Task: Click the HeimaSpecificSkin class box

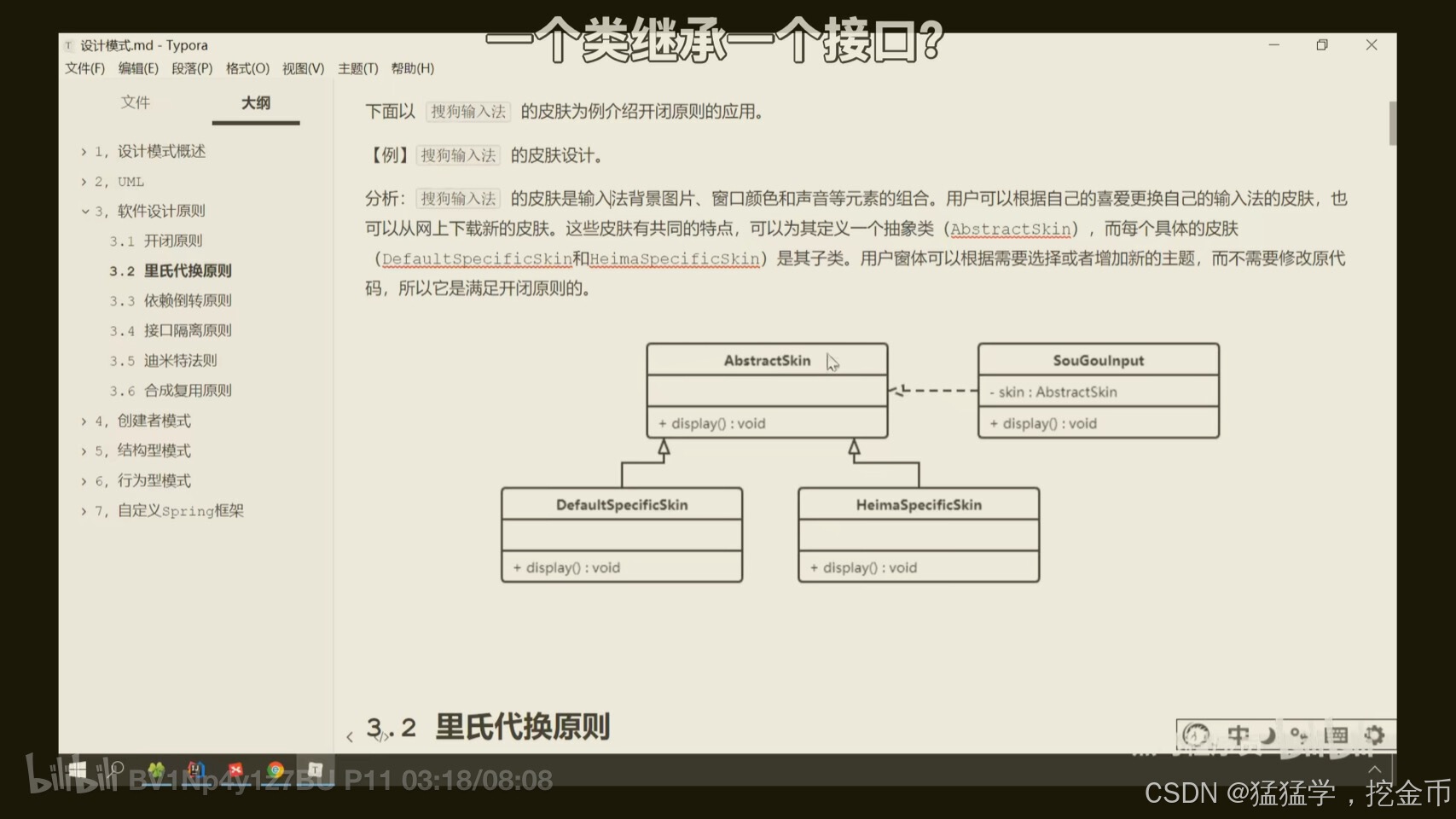Action: coord(919,535)
